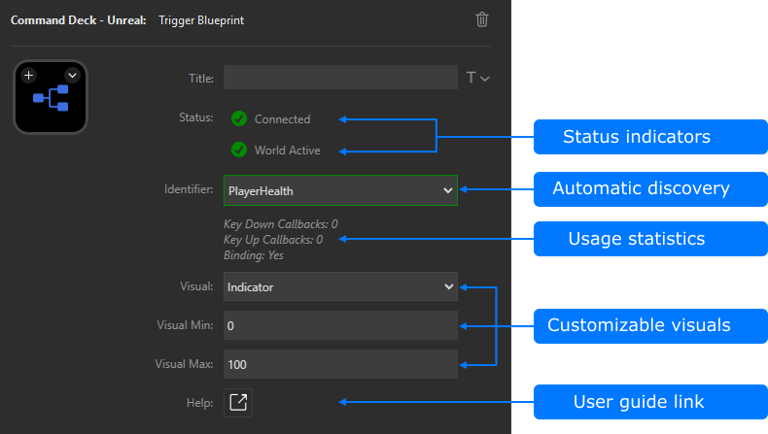Select the Usage statistics blue label
The height and width of the screenshot is (434, 768).
tap(637, 239)
